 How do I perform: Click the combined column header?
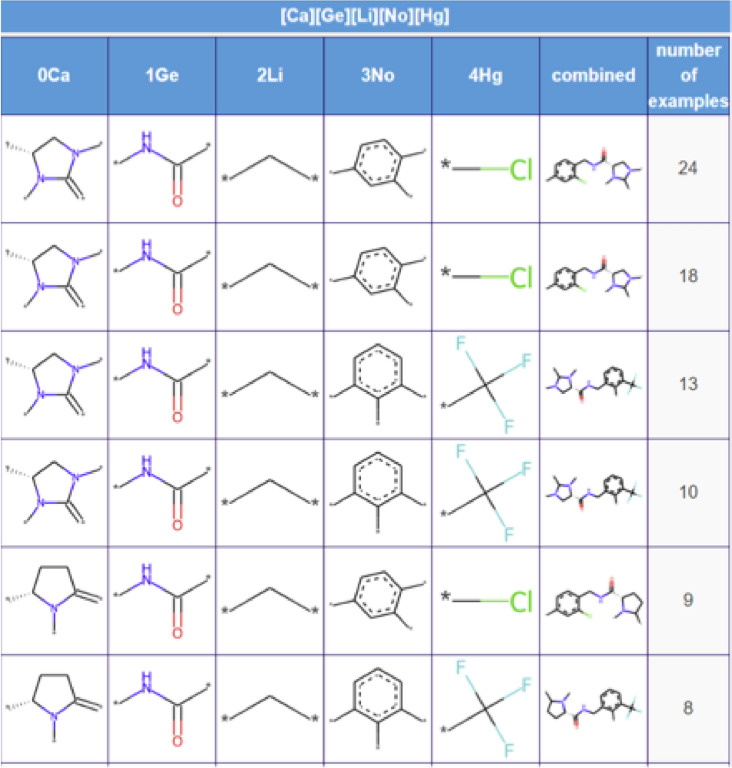(x=593, y=75)
